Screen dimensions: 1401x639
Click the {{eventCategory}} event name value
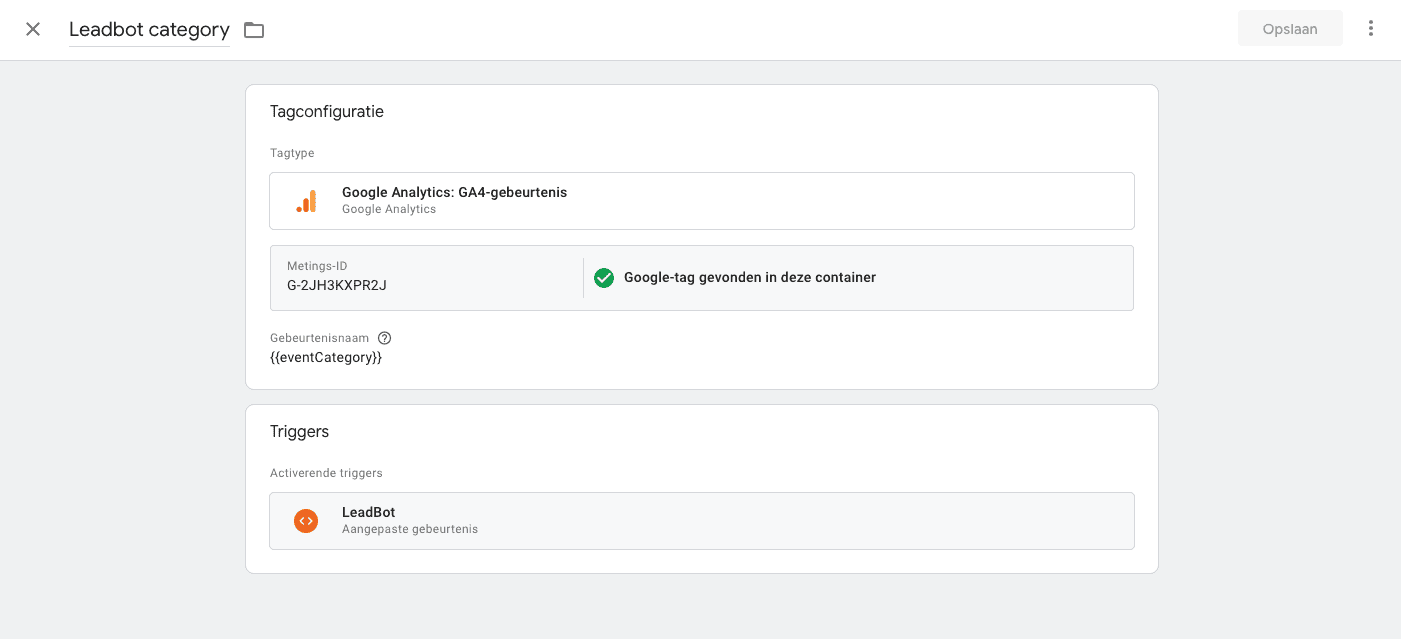pos(326,357)
